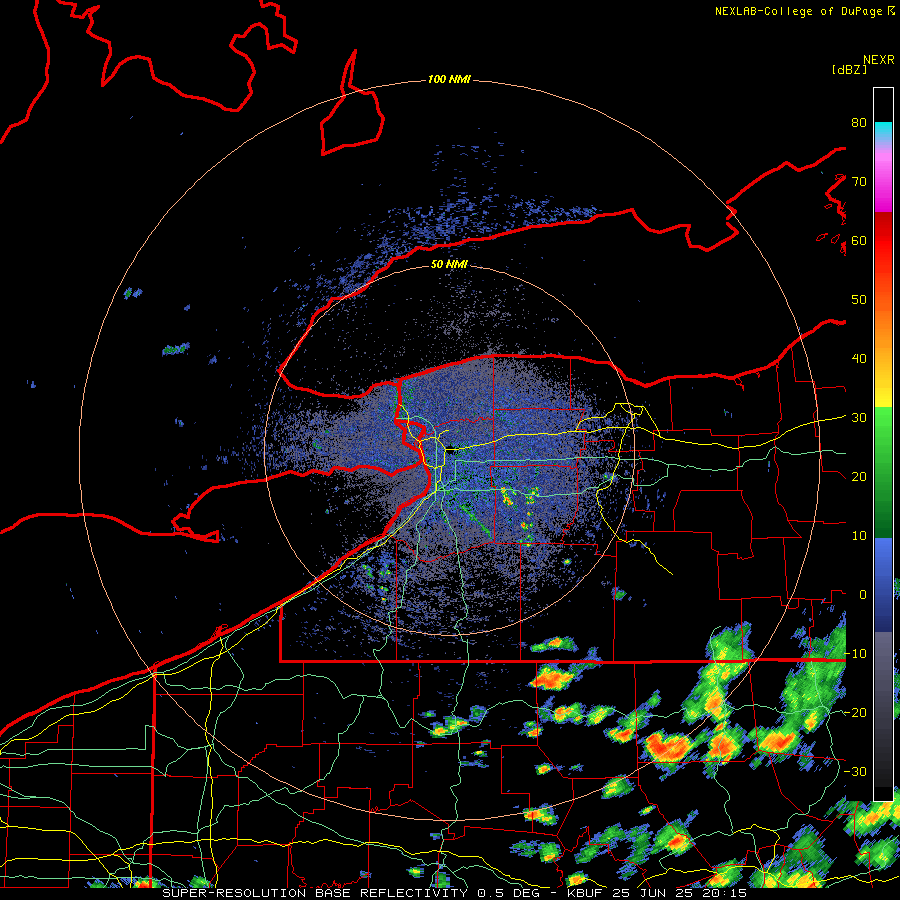The width and height of the screenshot is (900, 900).
Task: Click the 50 dBZ scale label
Action: pos(859,300)
